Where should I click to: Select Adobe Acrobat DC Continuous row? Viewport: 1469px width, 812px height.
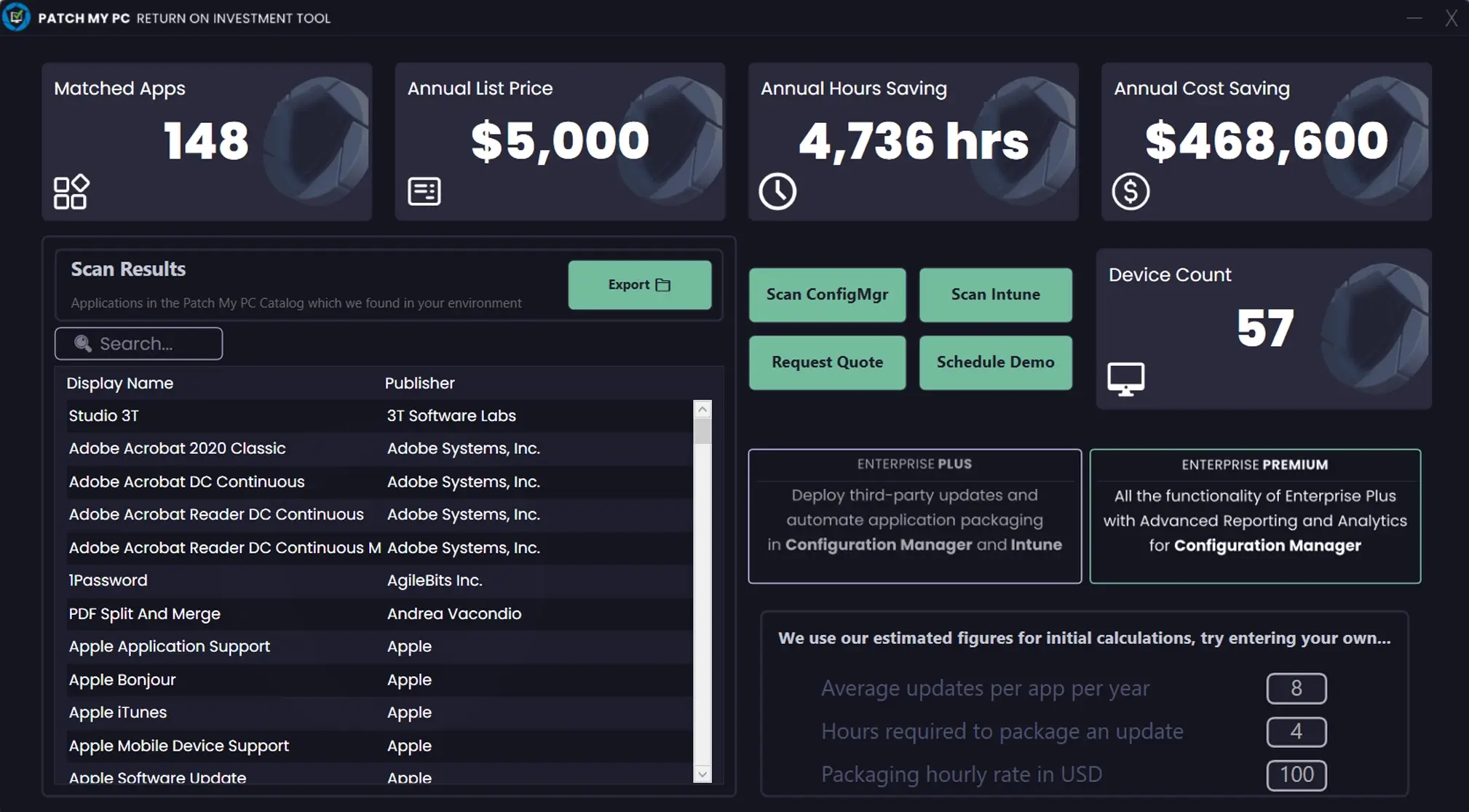pos(379,482)
